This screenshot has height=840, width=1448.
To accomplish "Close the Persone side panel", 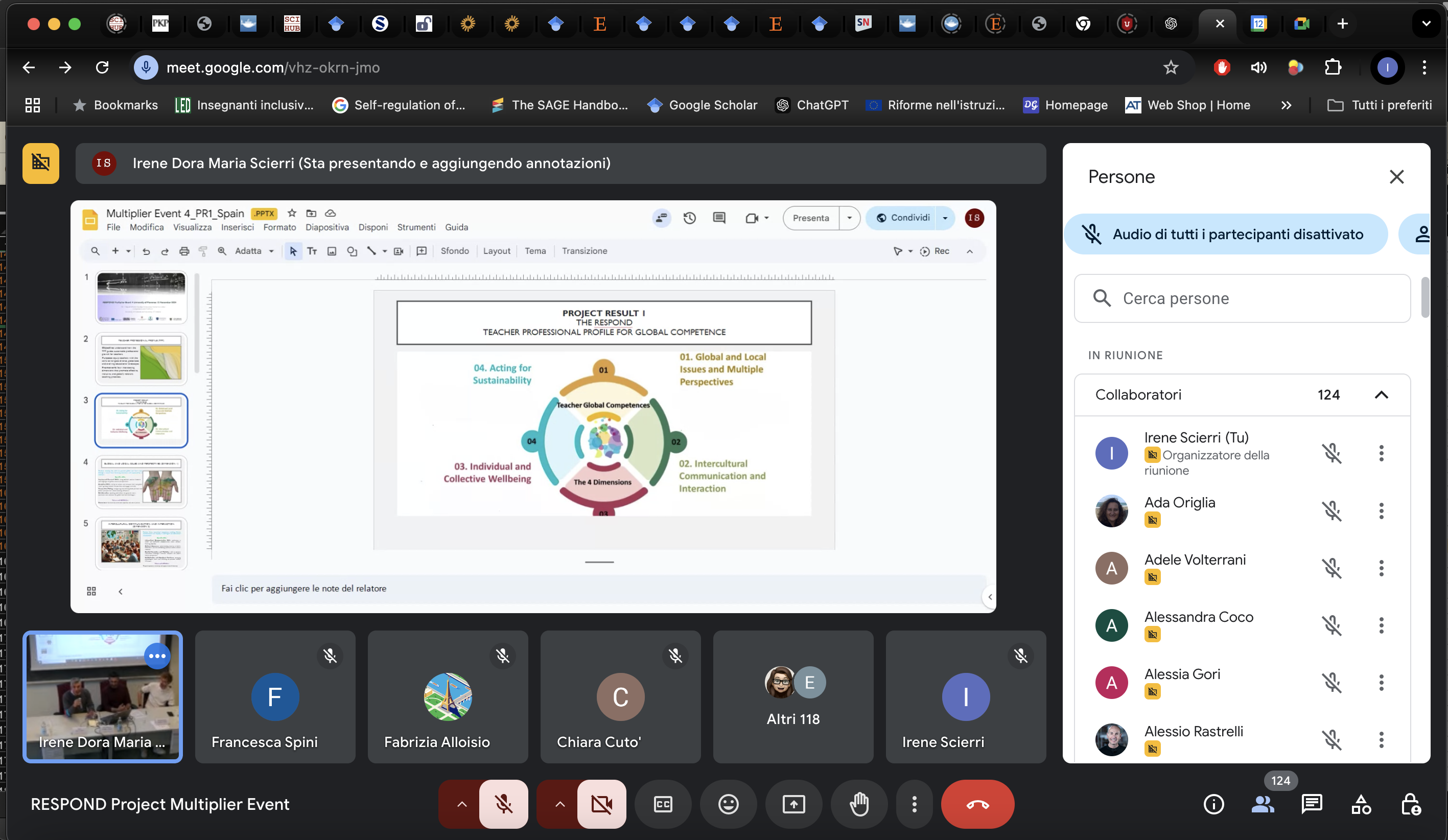I will (1396, 177).
